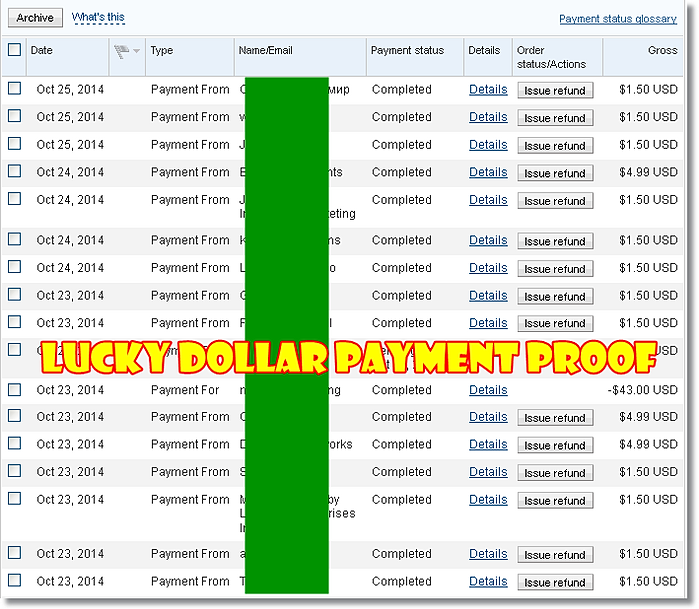Open the "What's this" help link
Screen dimensions: 699x609
click(98, 17)
